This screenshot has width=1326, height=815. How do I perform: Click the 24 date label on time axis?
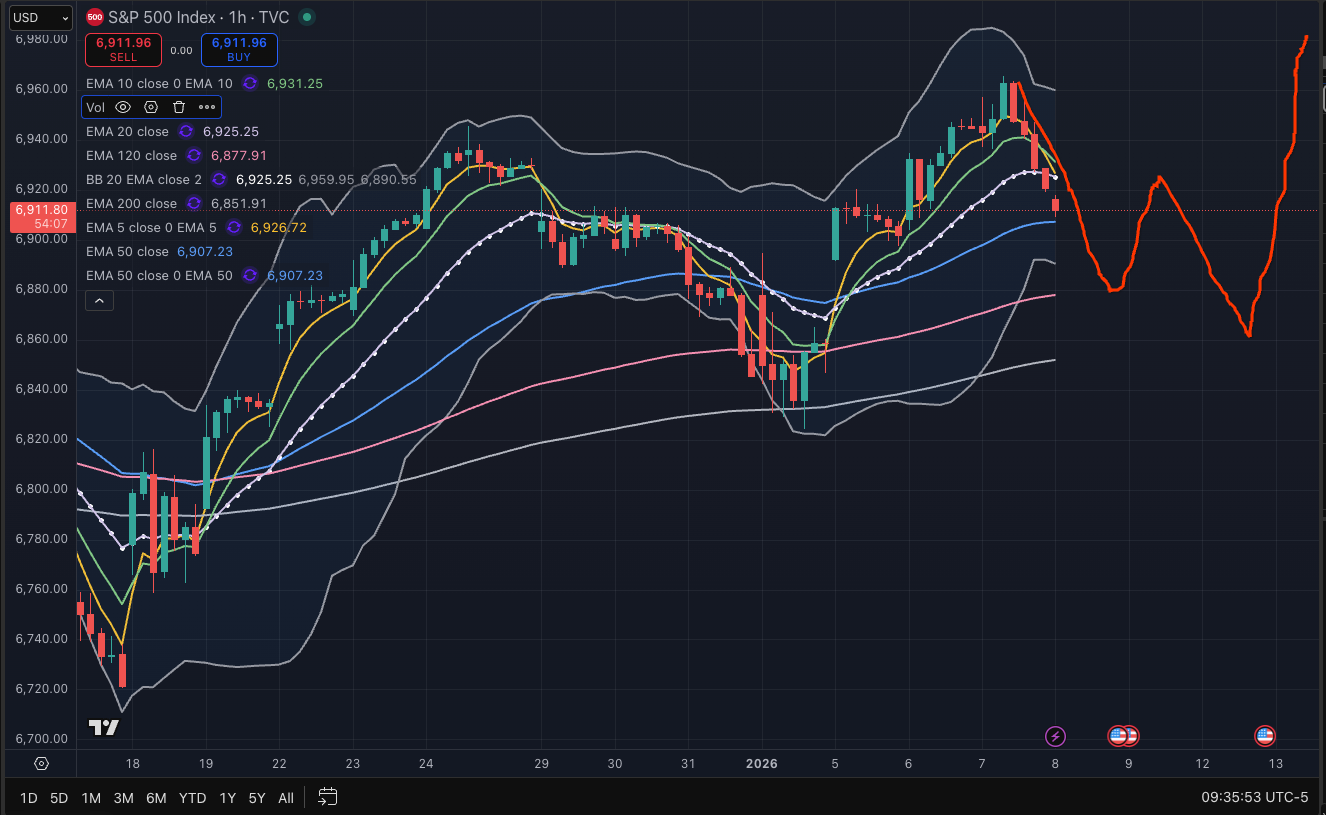pyautogui.click(x=426, y=763)
